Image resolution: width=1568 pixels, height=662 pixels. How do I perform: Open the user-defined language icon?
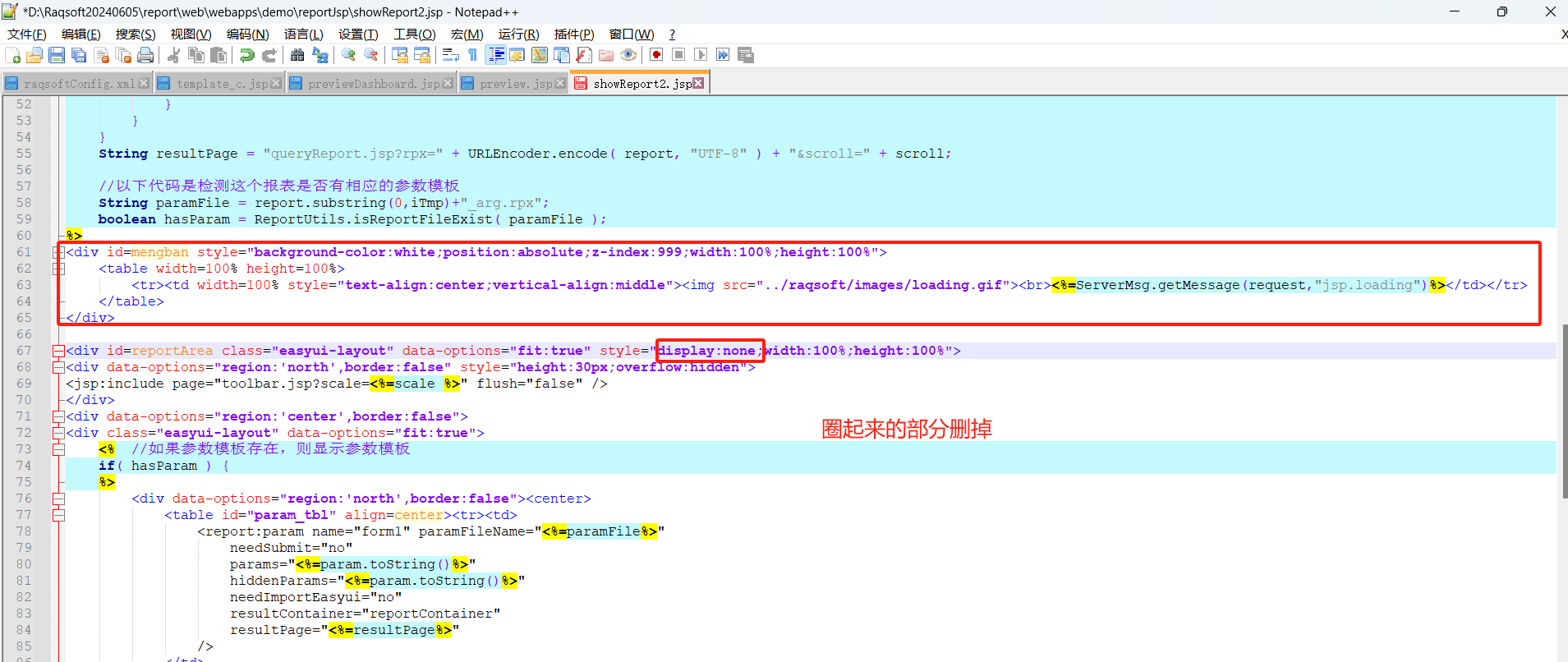tap(517, 55)
